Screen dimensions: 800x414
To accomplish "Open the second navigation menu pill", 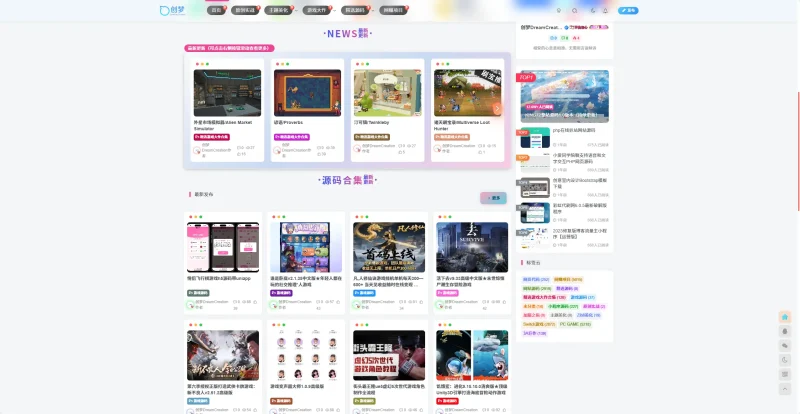I will (x=245, y=10).
